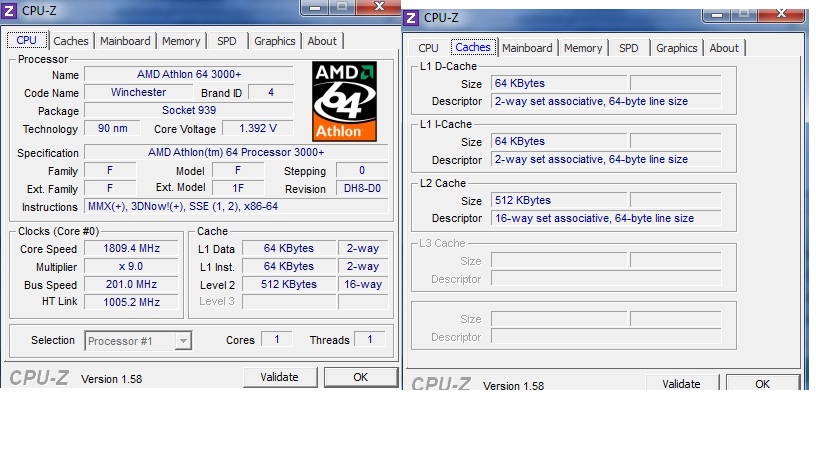Click the Level 2 cache 512 KBytes value
The width and height of the screenshot is (816, 460).
(x=289, y=285)
